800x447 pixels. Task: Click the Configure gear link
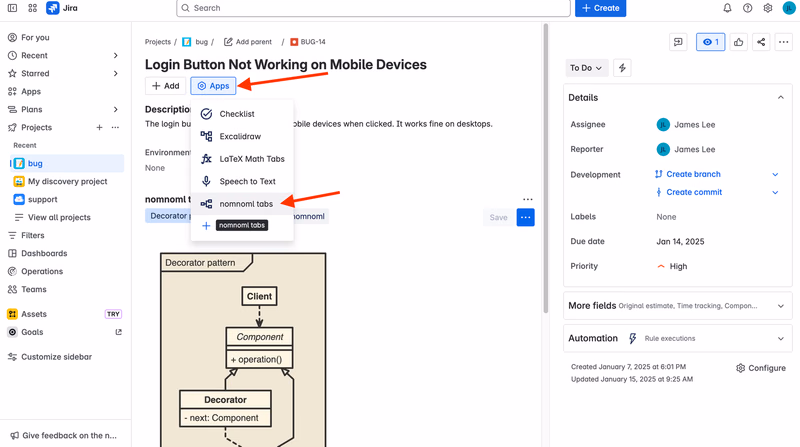pyautogui.click(x=761, y=368)
